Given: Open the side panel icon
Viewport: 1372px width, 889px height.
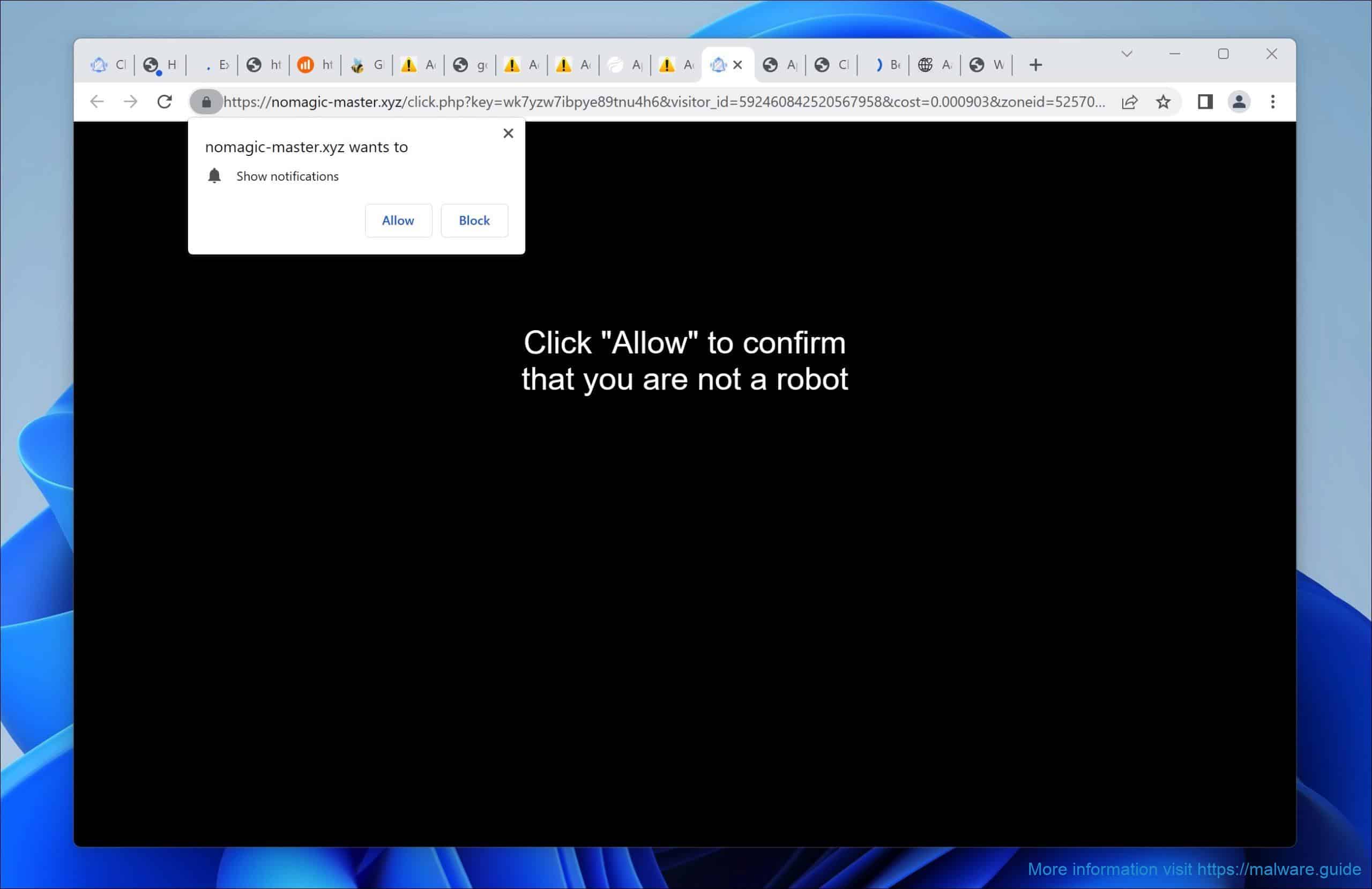Looking at the screenshot, I should (x=1205, y=102).
